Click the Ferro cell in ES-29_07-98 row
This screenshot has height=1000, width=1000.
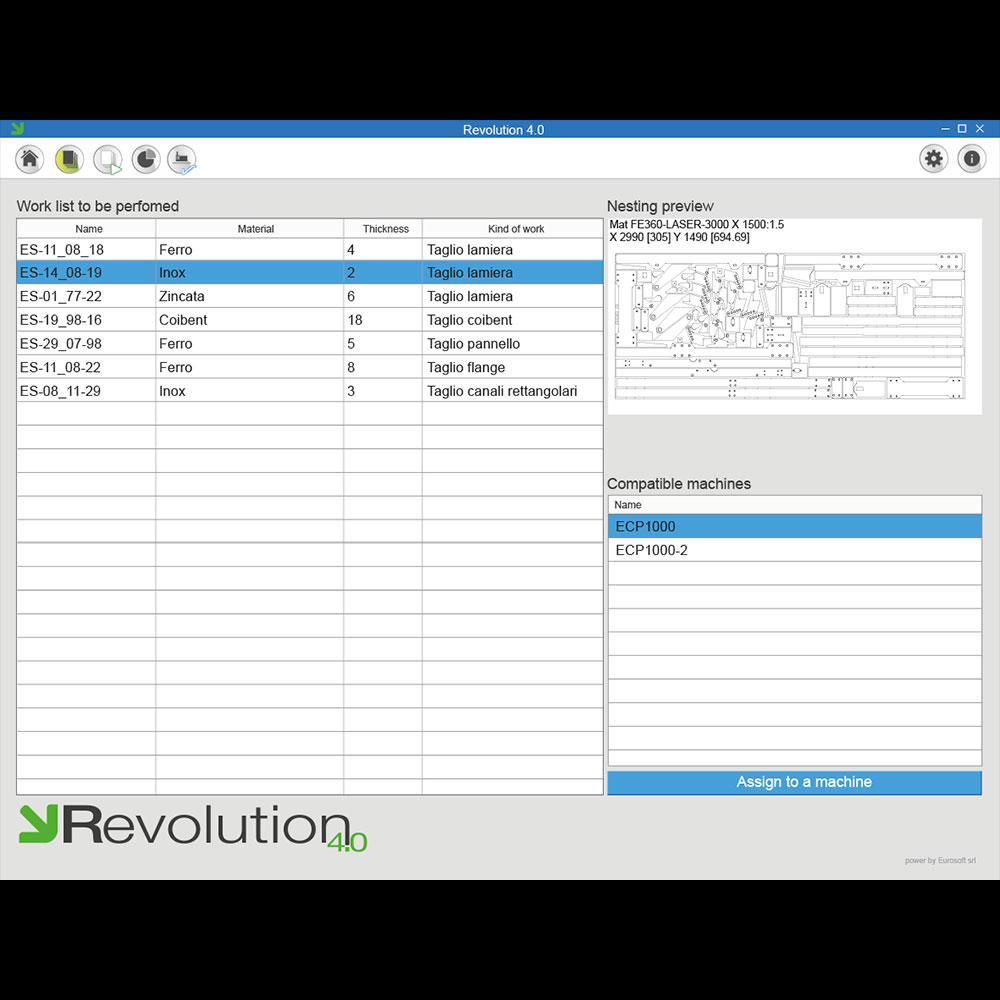coord(249,343)
